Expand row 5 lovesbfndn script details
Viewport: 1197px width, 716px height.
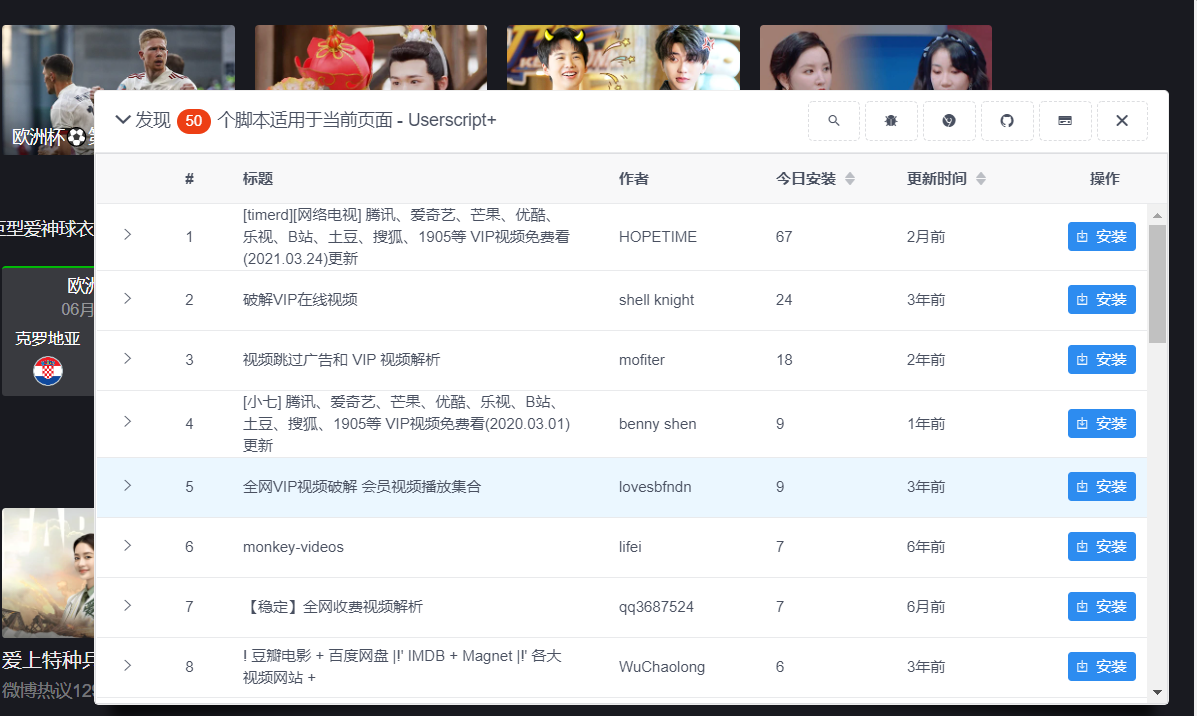coord(127,485)
